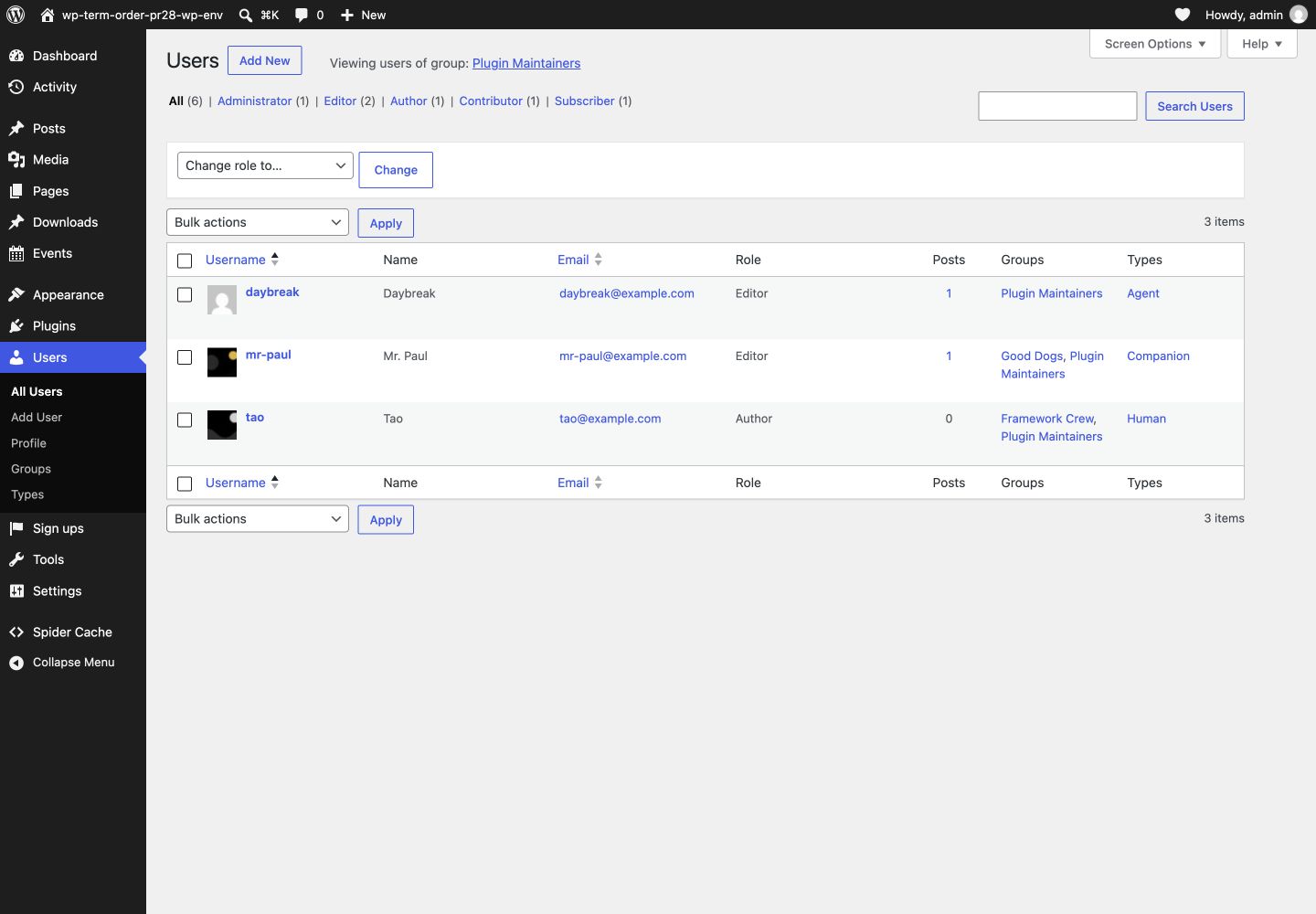1316x914 pixels.
Task: Open the Framework Crew group link
Action: [x=1047, y=419]
